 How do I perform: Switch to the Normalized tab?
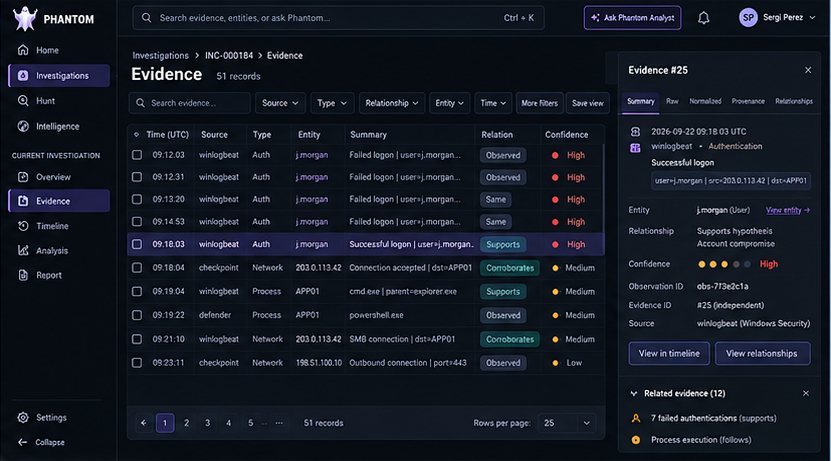(x=705, y=101)
